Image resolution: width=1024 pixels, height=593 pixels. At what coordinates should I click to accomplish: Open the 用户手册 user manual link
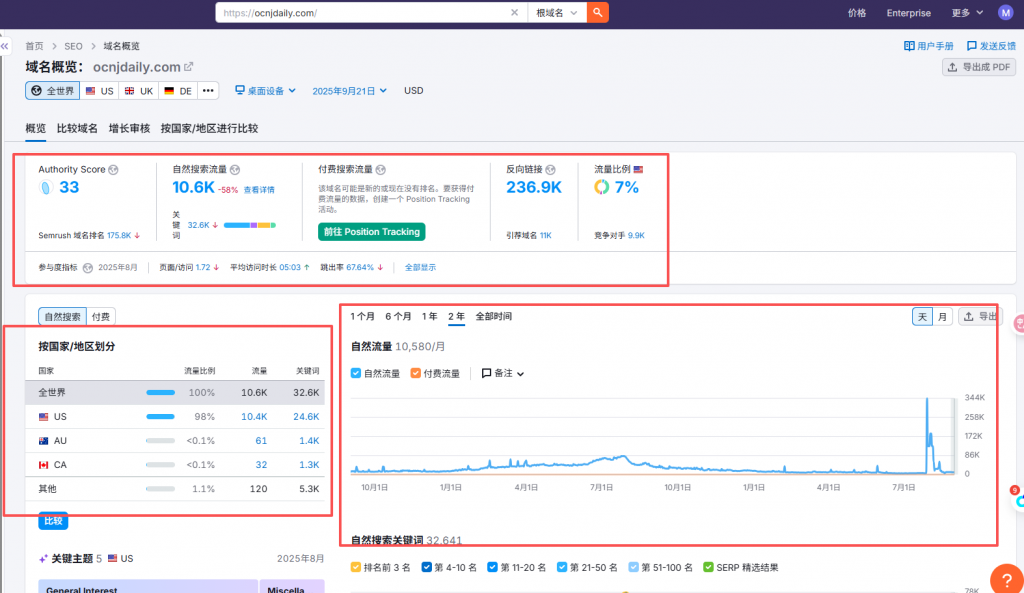coord(928,46)
